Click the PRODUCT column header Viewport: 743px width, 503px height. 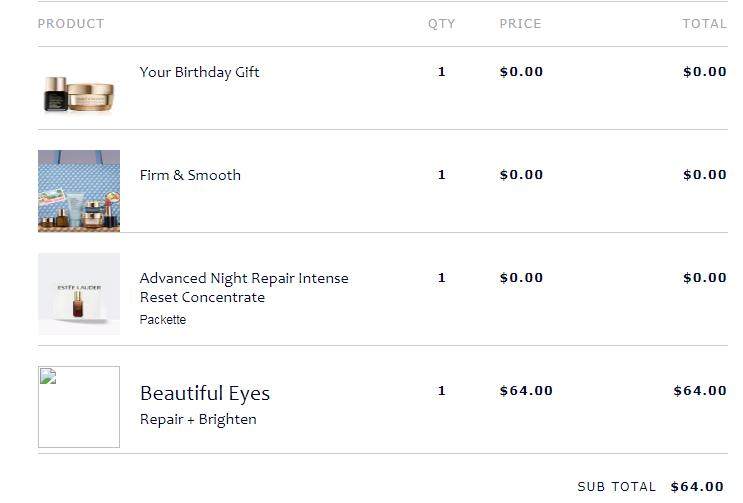point(71,24)
